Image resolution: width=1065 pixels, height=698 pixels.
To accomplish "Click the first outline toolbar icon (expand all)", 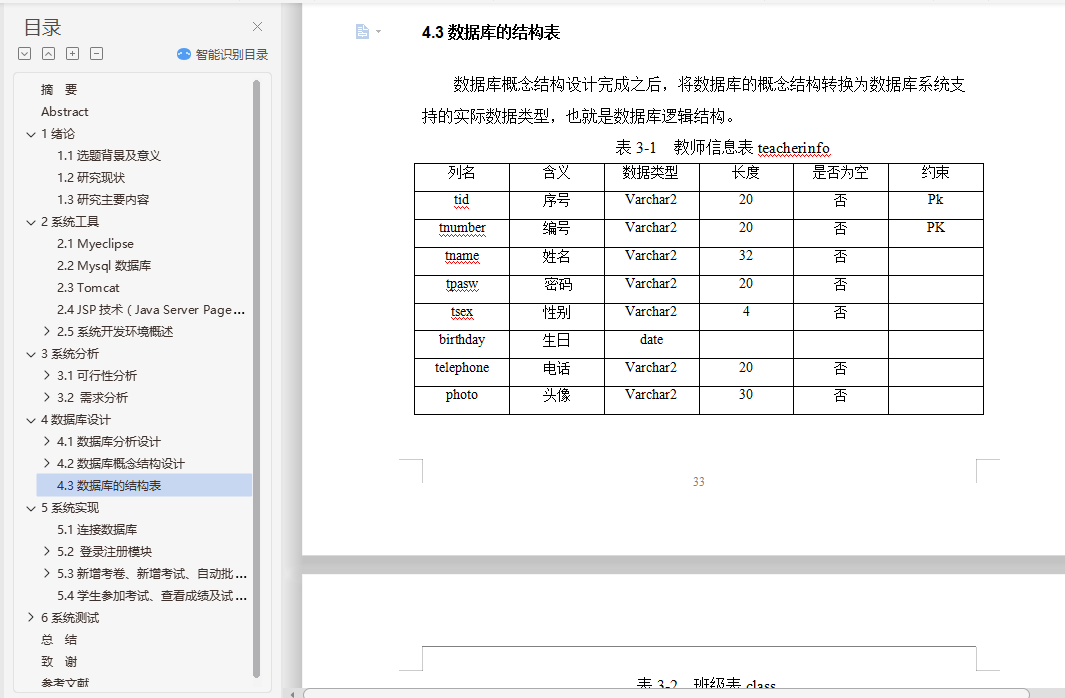I will (24, 54).
